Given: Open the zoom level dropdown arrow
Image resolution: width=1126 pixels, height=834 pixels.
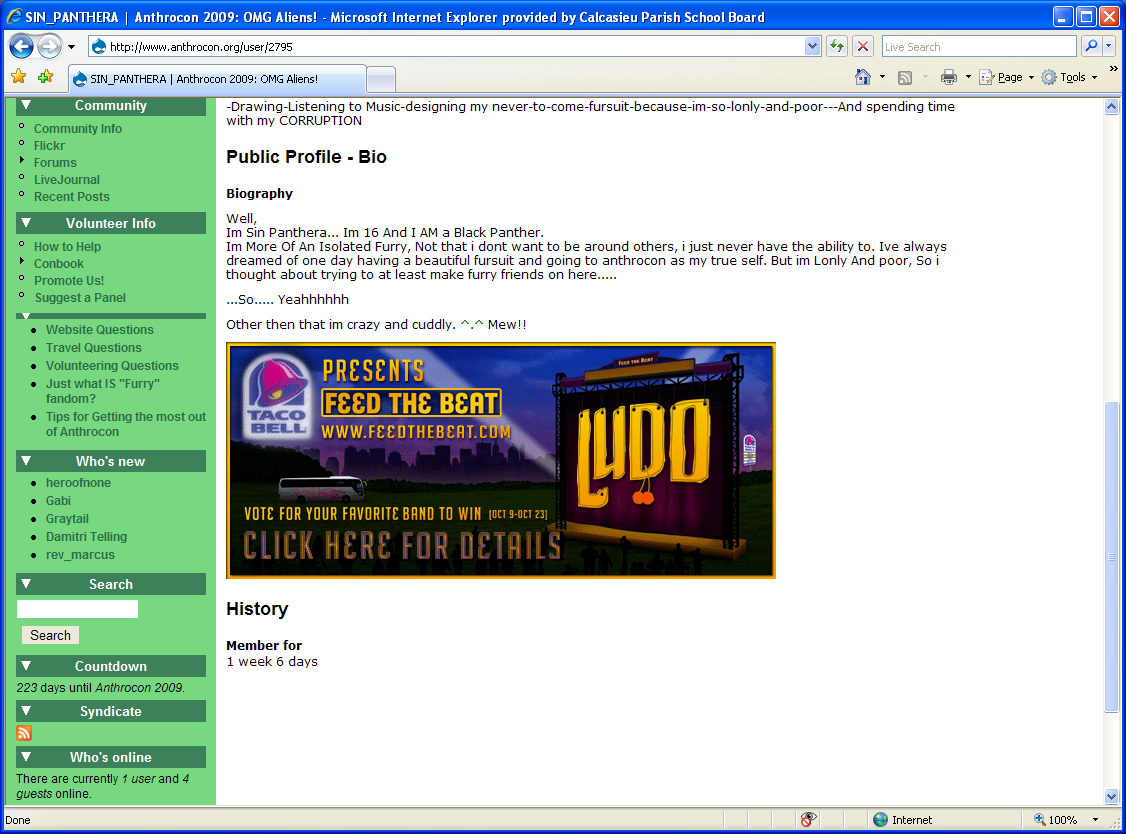Looking at the screenshot, I should click(x=1095, y=820).
